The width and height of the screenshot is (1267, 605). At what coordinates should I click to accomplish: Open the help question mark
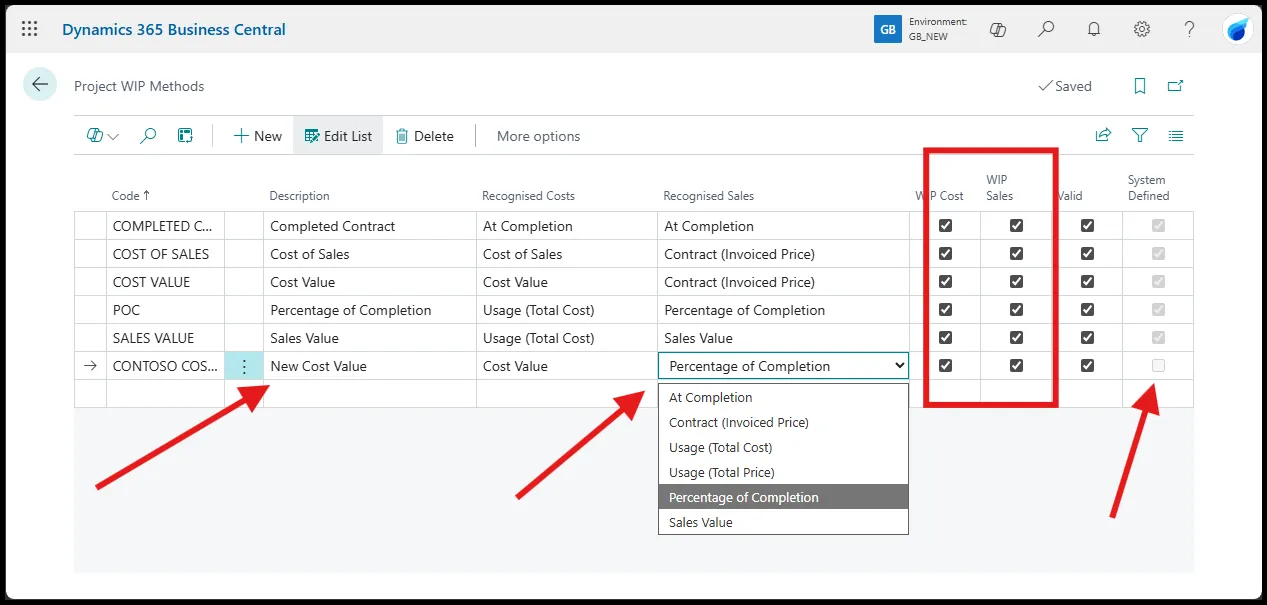pos(1190,29)
